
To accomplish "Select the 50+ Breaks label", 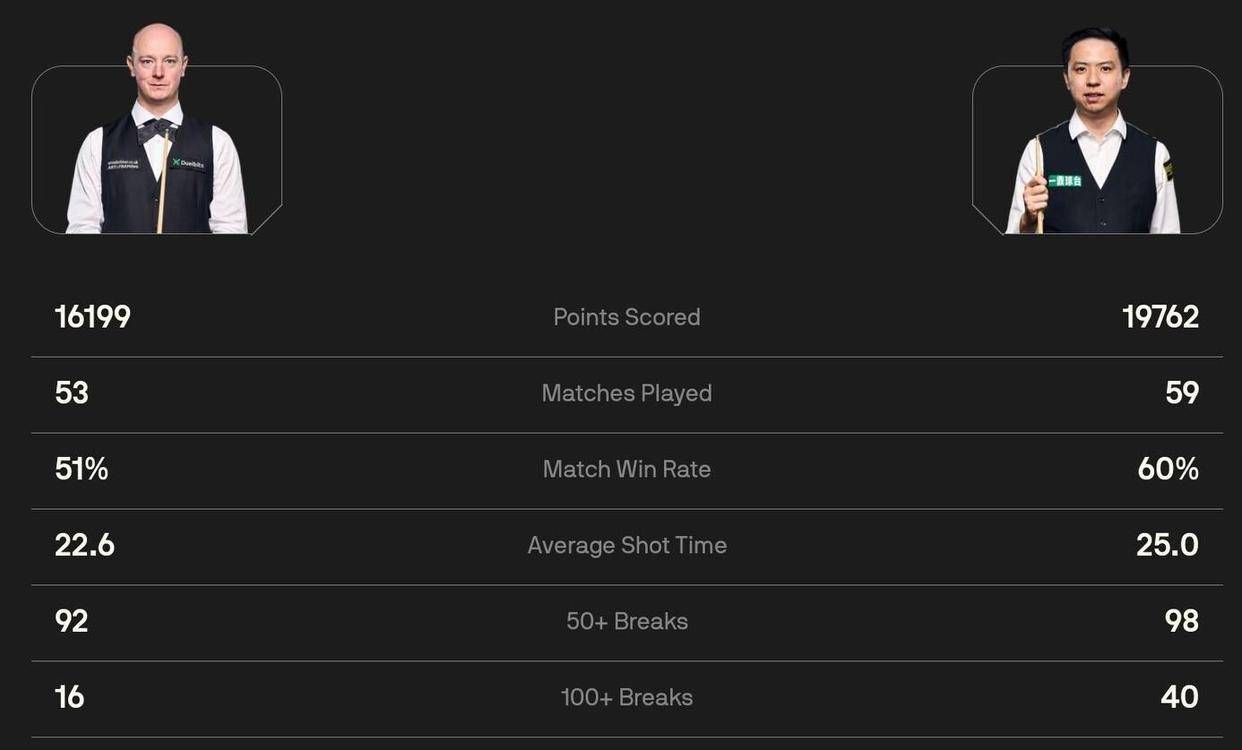I will (627, 621).
